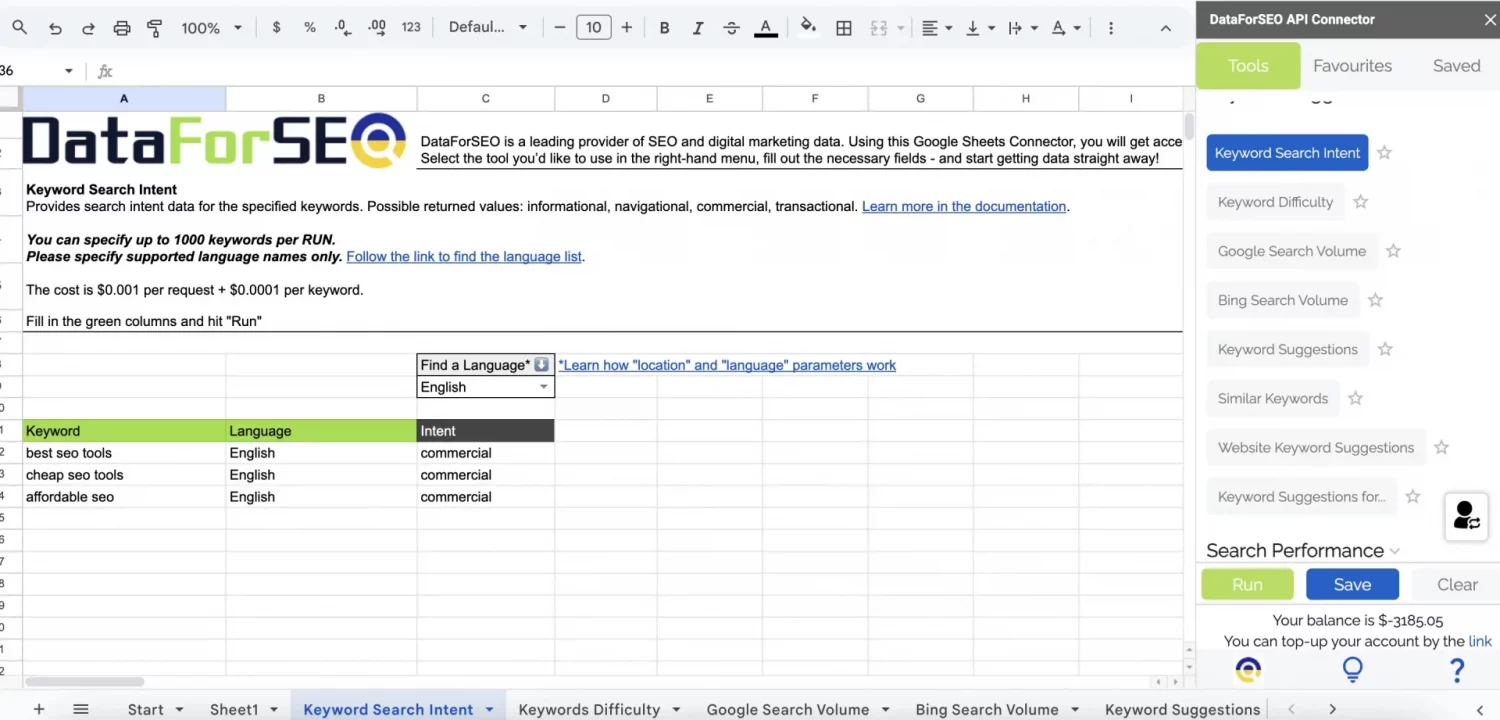Open the text color picker
The width and height of the screenshot is (1500, 720).
pyautogui.click(x=766, y=28)
